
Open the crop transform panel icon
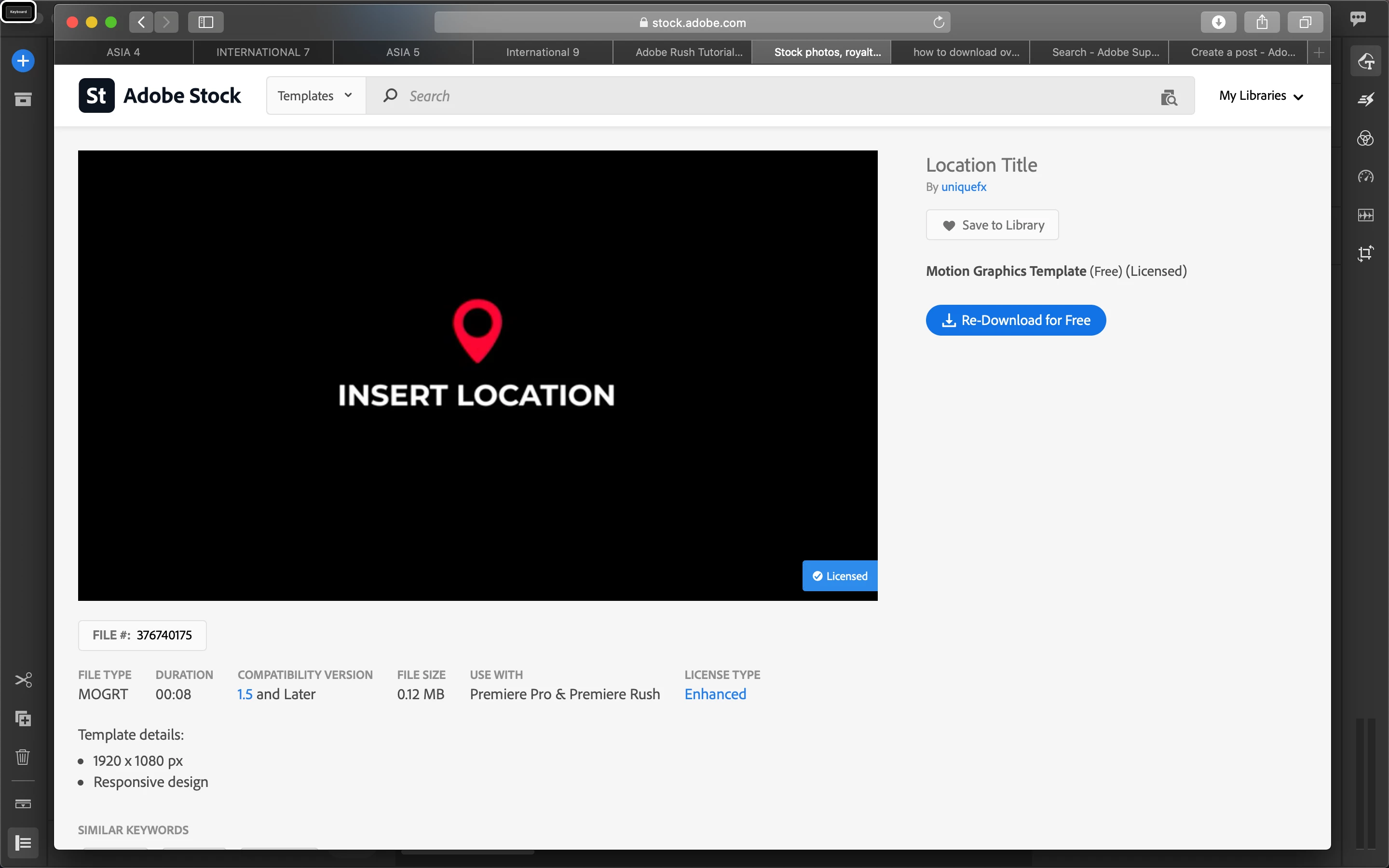click(x=1365, y=253)
